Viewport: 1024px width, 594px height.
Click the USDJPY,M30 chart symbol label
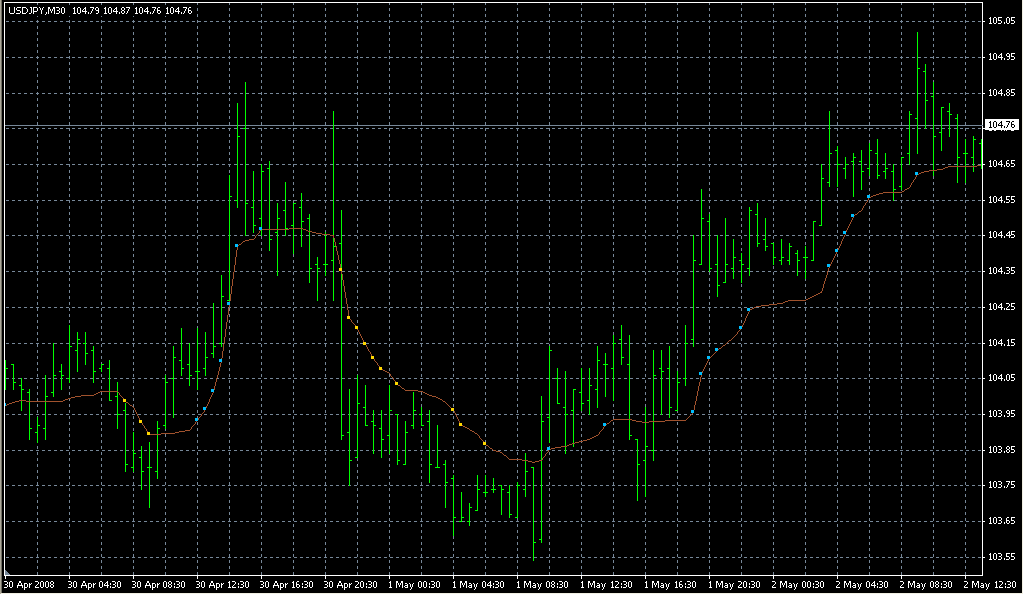pyautogui.click(x=38, y=11)
